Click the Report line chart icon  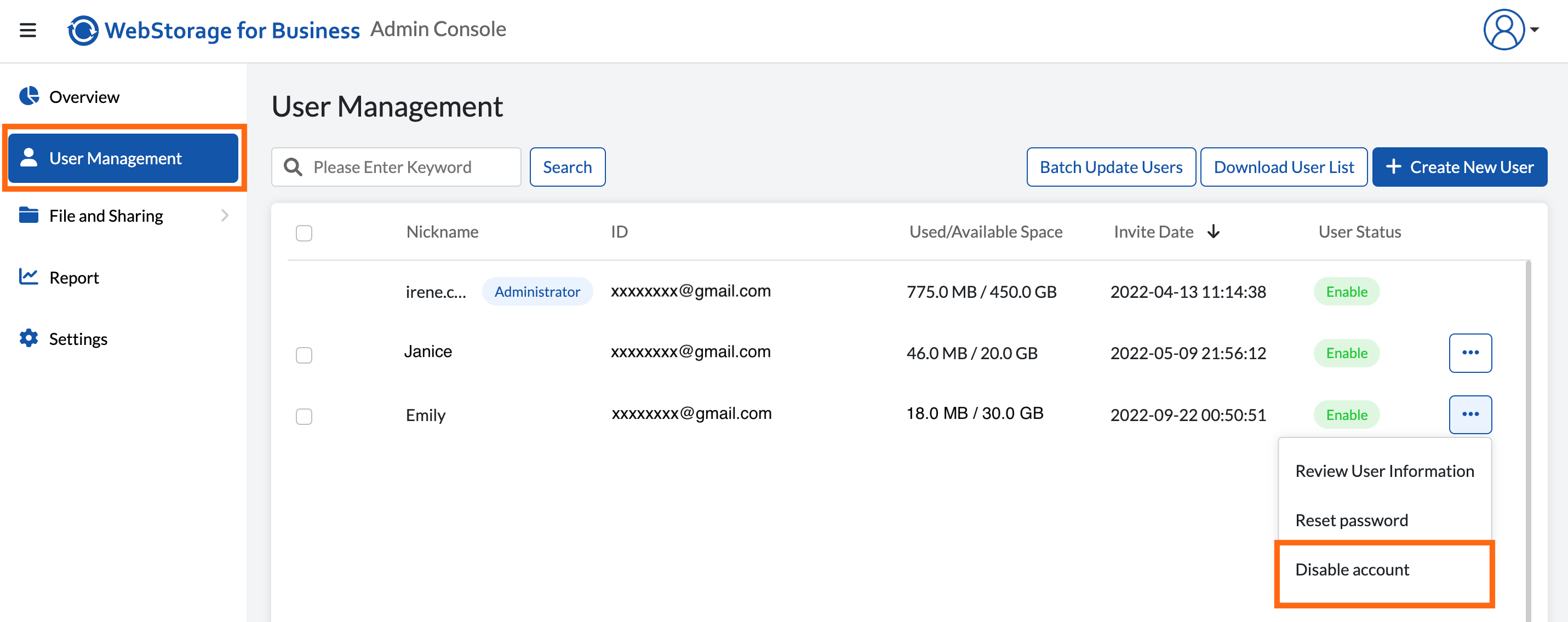28,277
